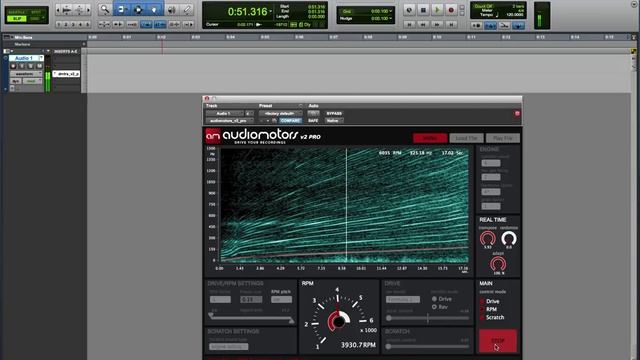Click the COMPARE button in plug-in header
Image resolution: width=640 pixels, height=360 pixels.
290,121
